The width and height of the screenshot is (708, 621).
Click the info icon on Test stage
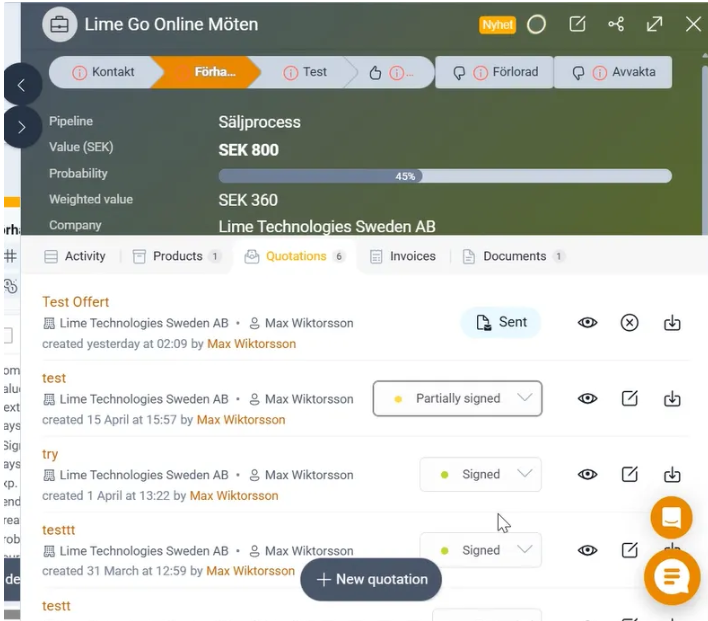[x=290, y=72]
